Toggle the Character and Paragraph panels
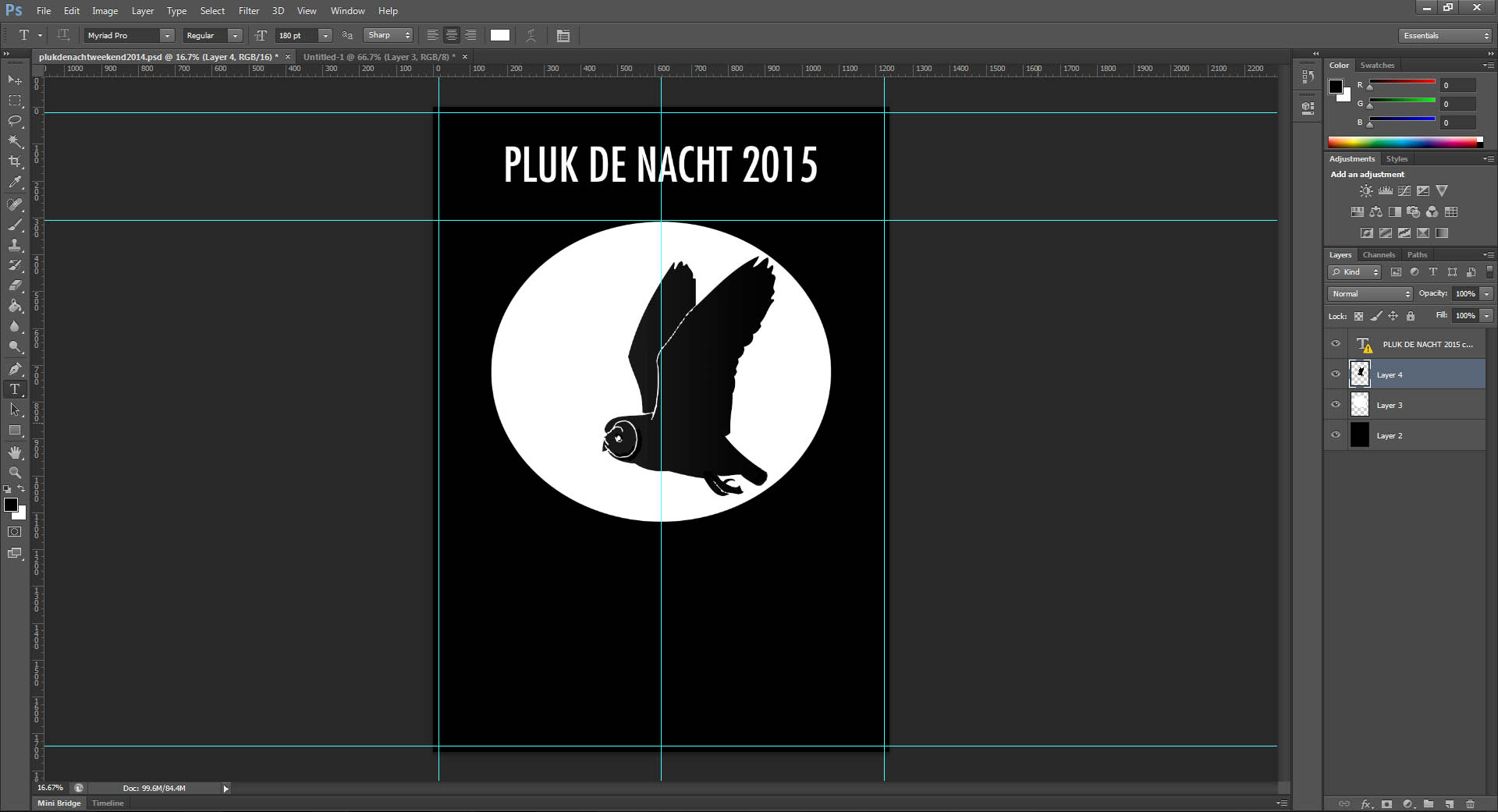The width and height of the screenshot is (1498, 812). click(x=563, y=35)
